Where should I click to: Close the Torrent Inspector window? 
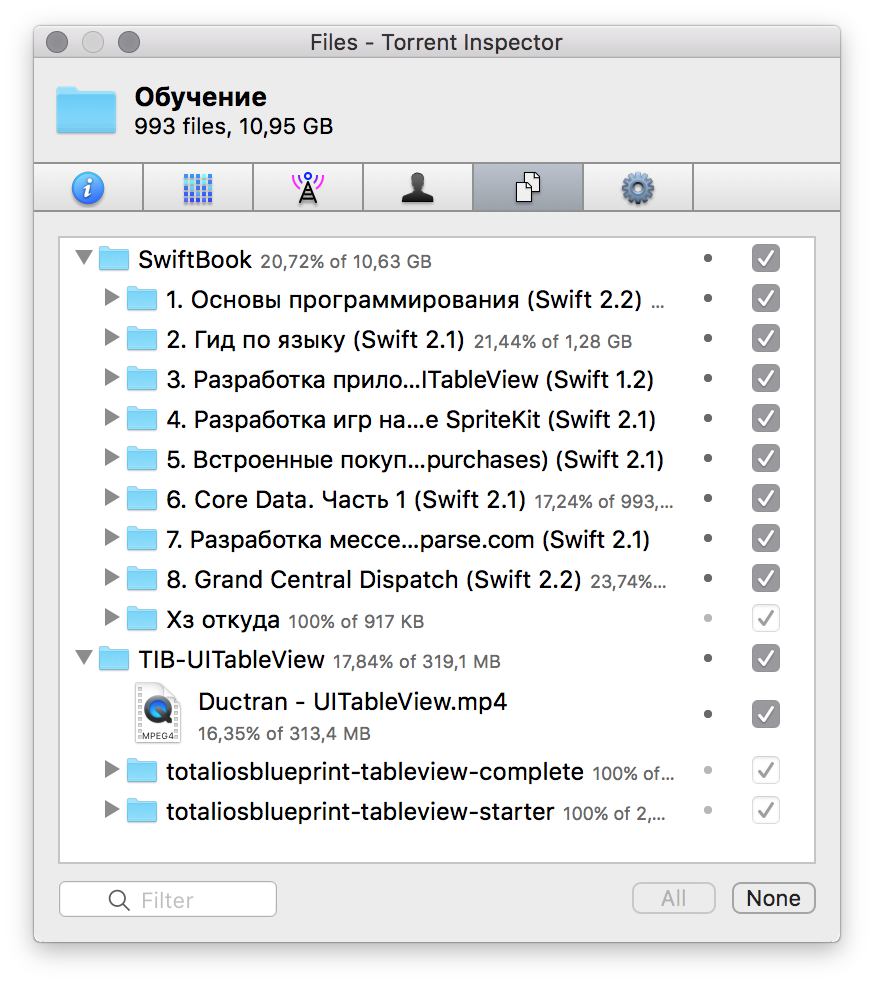tap(57, 42)
